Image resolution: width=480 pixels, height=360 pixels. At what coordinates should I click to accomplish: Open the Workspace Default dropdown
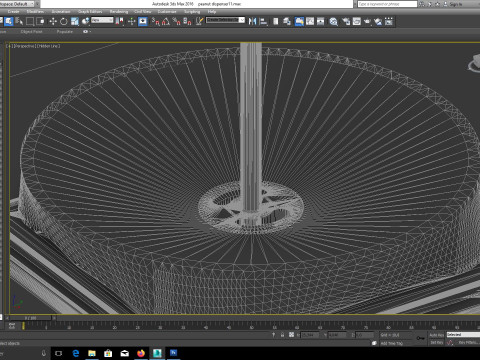(17, 4)
